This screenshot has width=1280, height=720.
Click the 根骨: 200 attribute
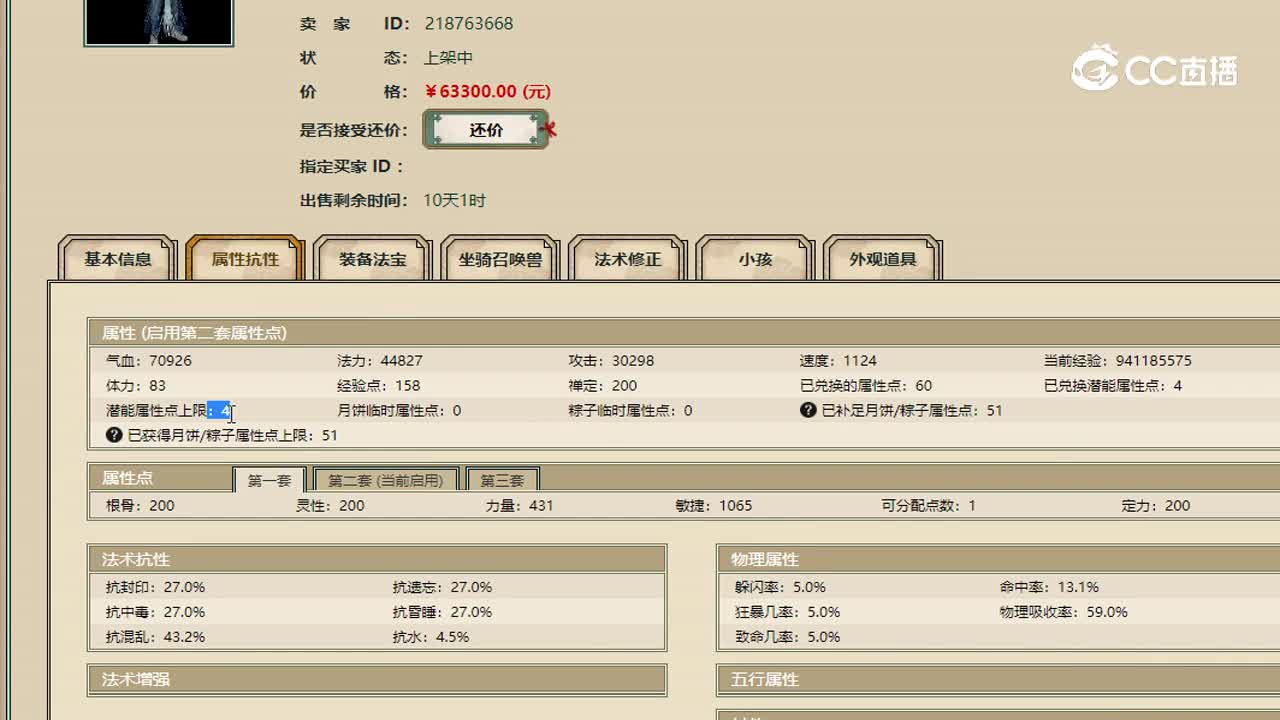pyautogui.click(x=140, y=505)
